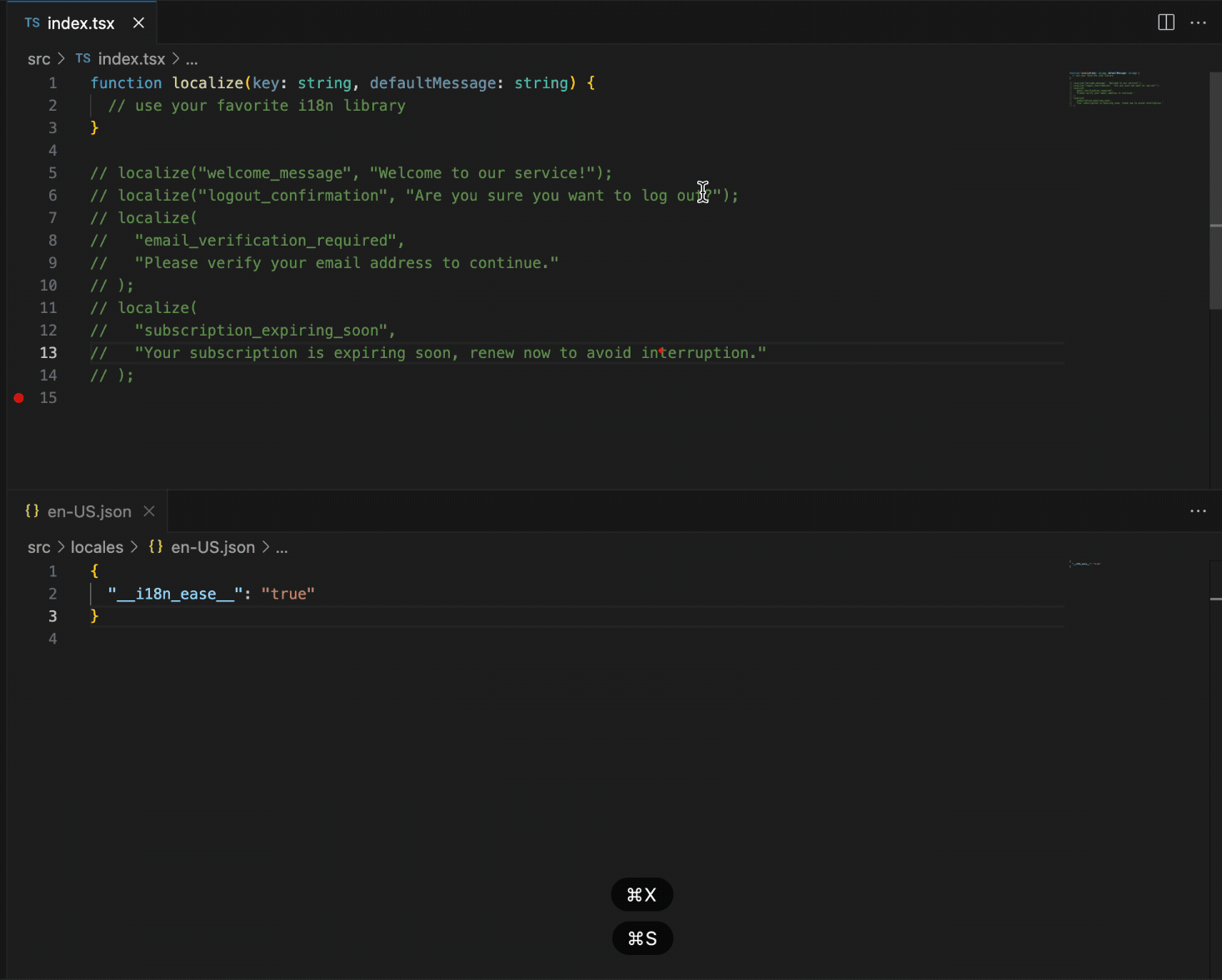This screenshot has height=980, width=1222.
Task: Open the top editor's more actions menu
Action: click(1198, 22)
